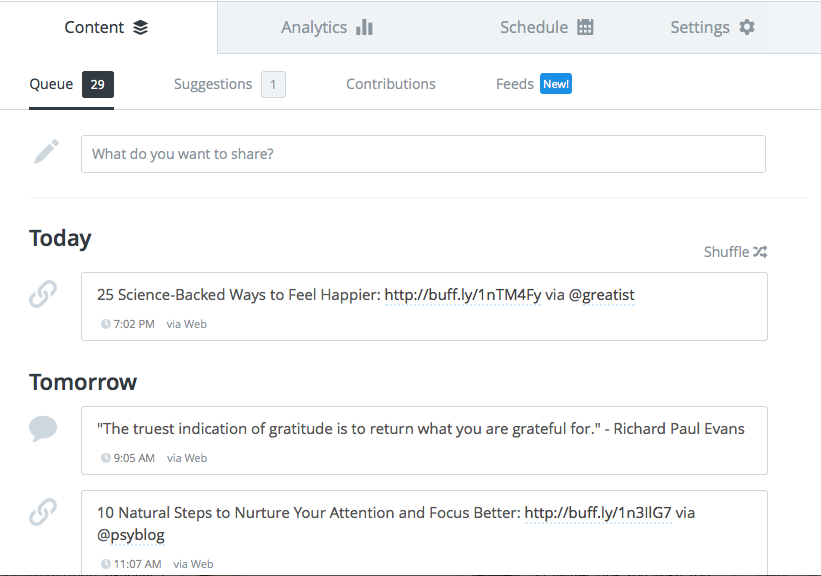Click the clock icon showing 7:02 PM

104,324
